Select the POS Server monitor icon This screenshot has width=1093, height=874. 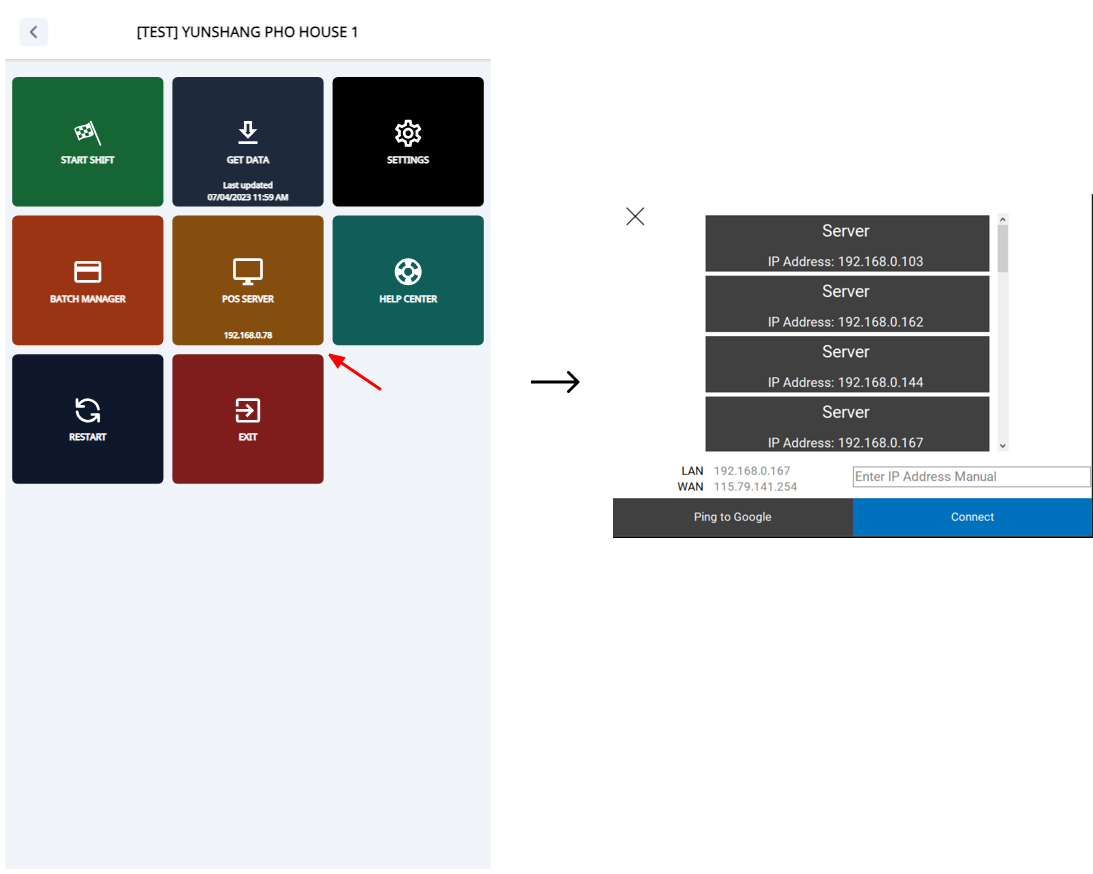pyautogui.click(x=248, y=271)
